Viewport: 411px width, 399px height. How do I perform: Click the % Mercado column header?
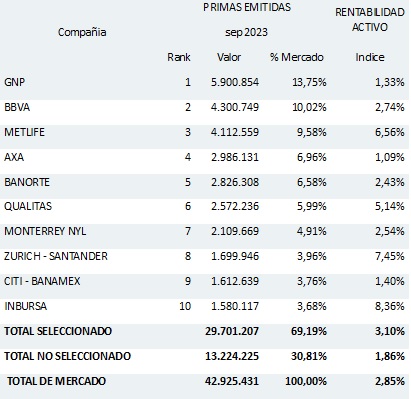point(297,57)
